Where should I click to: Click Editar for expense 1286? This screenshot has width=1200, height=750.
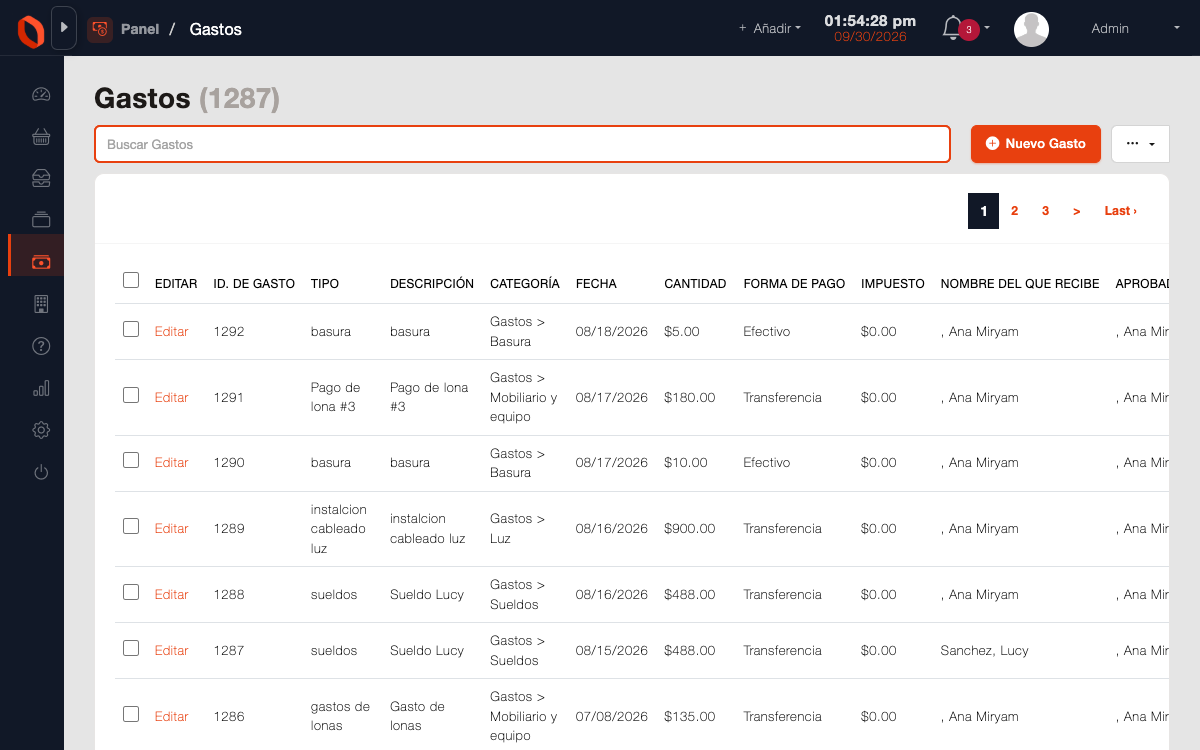coord(171,716)
